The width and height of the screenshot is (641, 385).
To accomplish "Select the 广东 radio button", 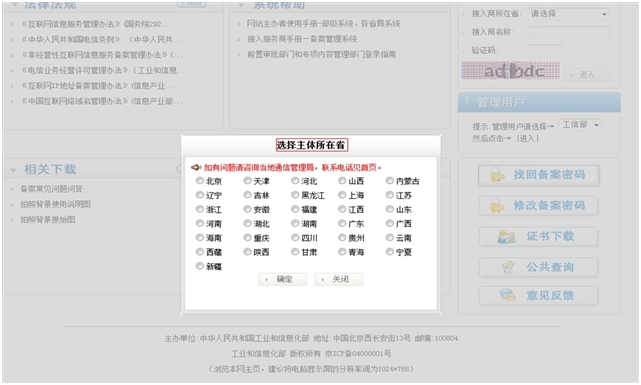I will 342,223.
